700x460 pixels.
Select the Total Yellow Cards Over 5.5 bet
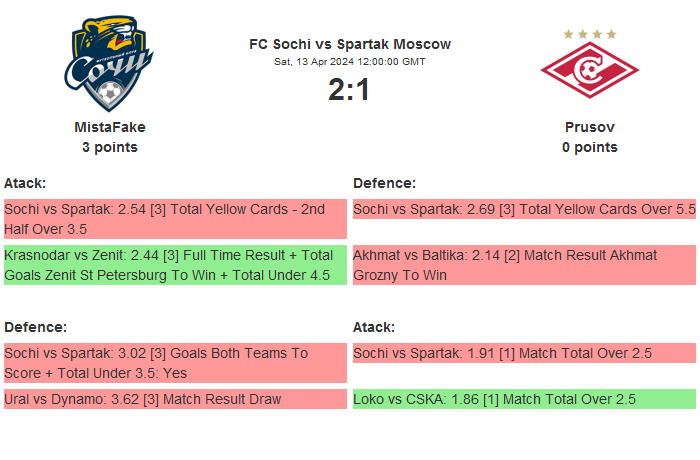(x=524, y=209)
